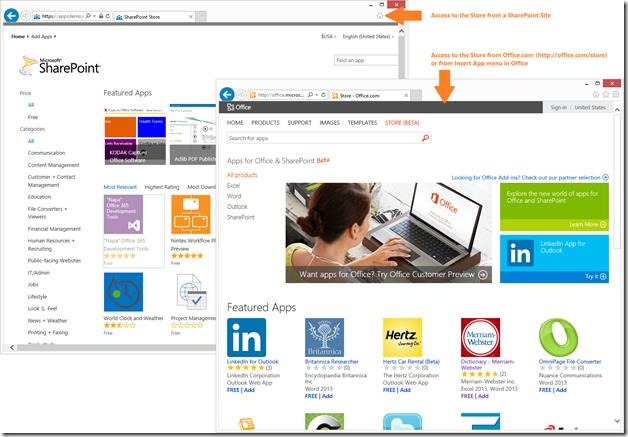Filter by Free price option

pyautogui.click(x=33, y=117)
